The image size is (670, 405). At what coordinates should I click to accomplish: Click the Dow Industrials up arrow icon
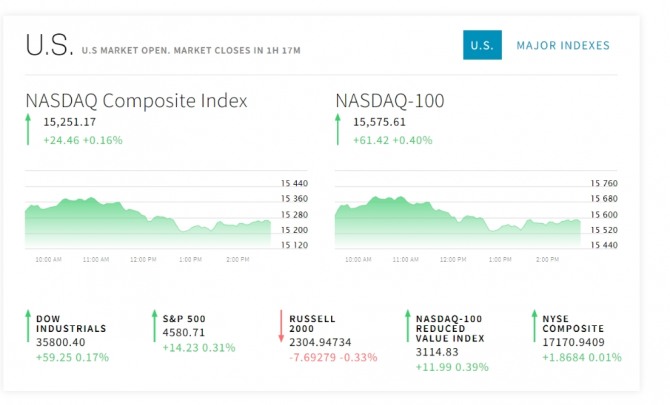pos(29,327)
